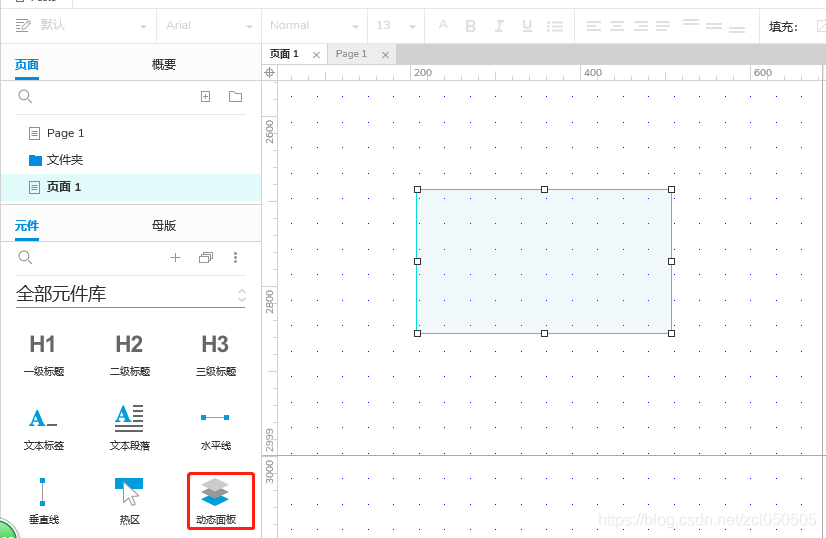Select the Page 1 canvas tab

tap(351, 54)
